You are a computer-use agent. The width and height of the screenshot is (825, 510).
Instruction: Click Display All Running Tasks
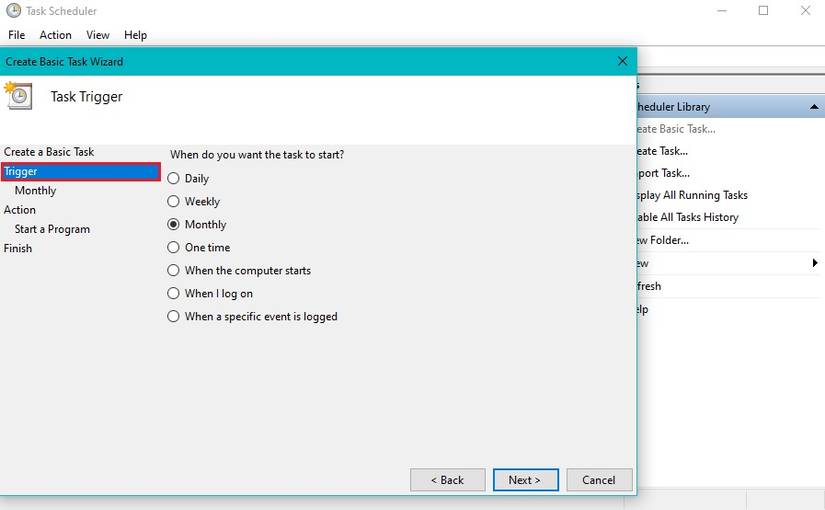(x=692, y=195)
